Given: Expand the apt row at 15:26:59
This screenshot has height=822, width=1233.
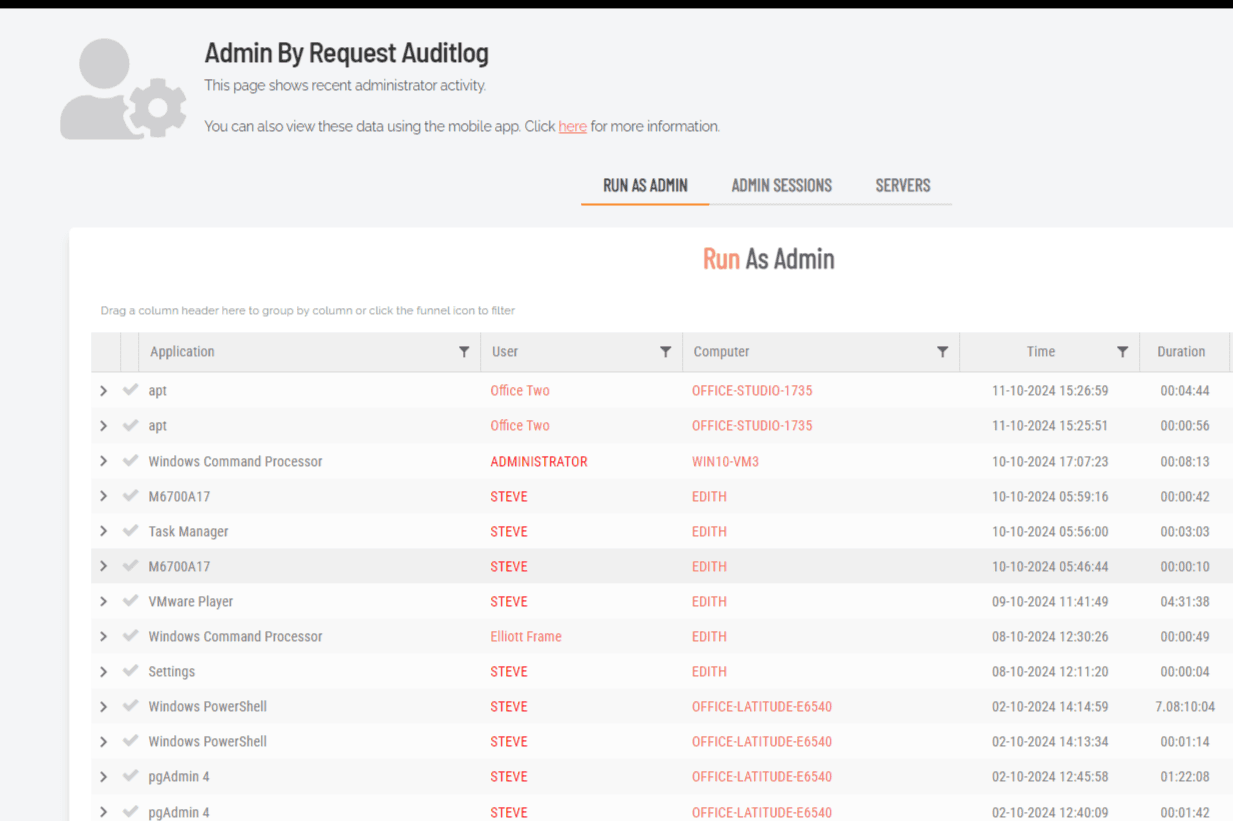Looking at the screenshot, I should pos(104,391).
